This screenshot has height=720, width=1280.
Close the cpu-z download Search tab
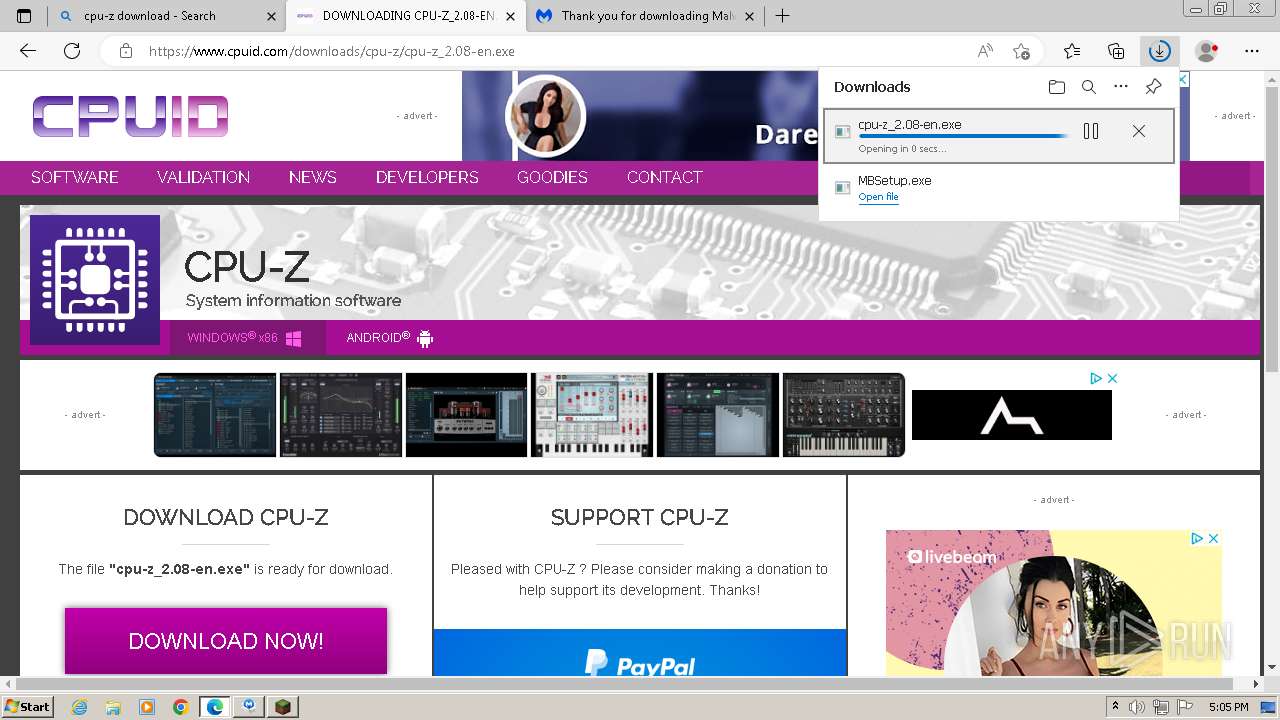click(272, 16)
